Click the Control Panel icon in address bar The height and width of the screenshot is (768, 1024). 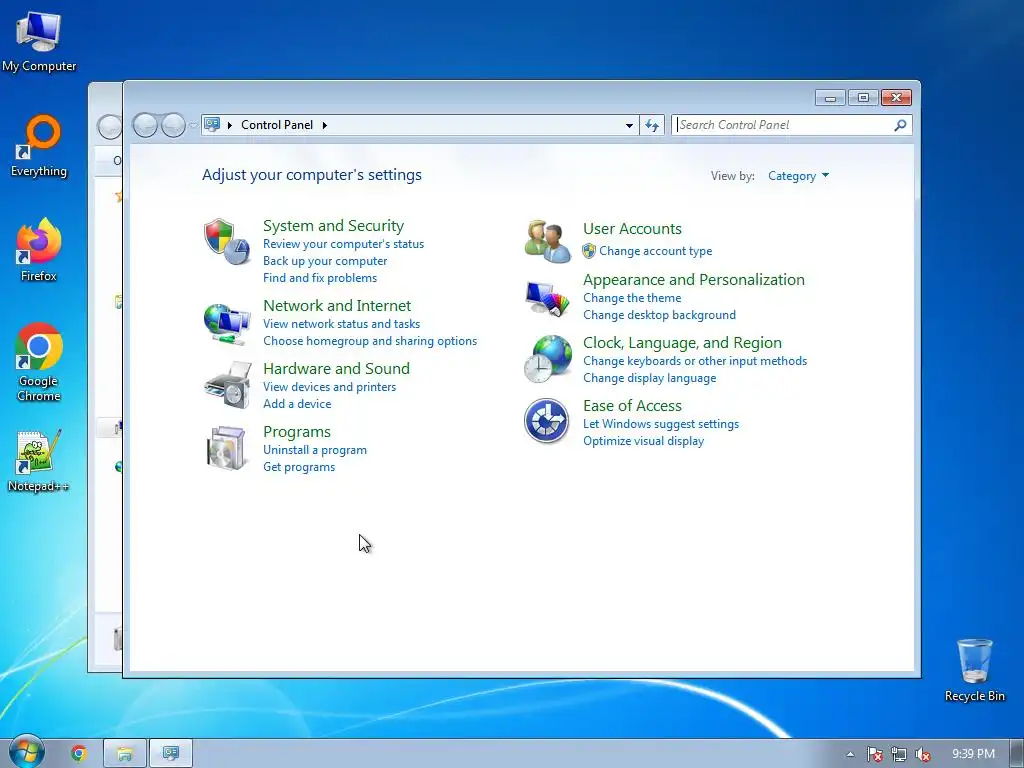click(x=211, y=124)
